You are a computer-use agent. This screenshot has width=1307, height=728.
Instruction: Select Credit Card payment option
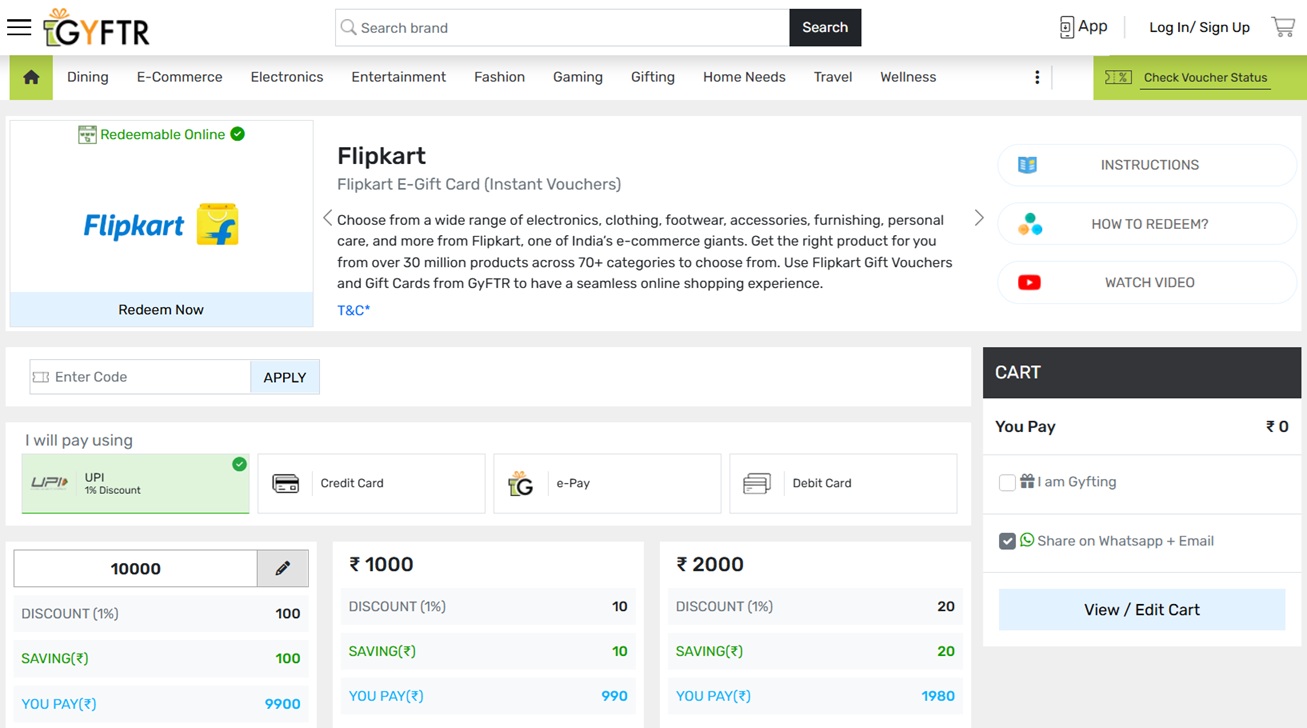pos(371,483)
